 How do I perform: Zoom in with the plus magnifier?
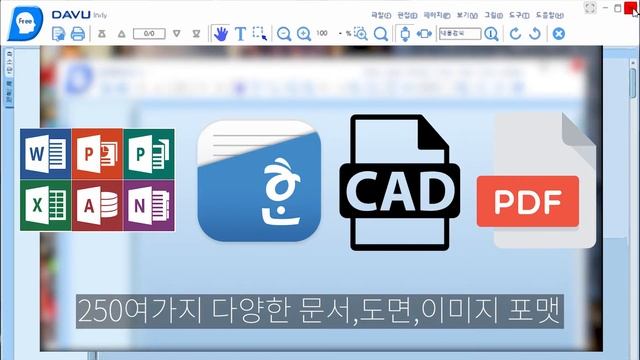pyautogui.click(x=304, y=33)
